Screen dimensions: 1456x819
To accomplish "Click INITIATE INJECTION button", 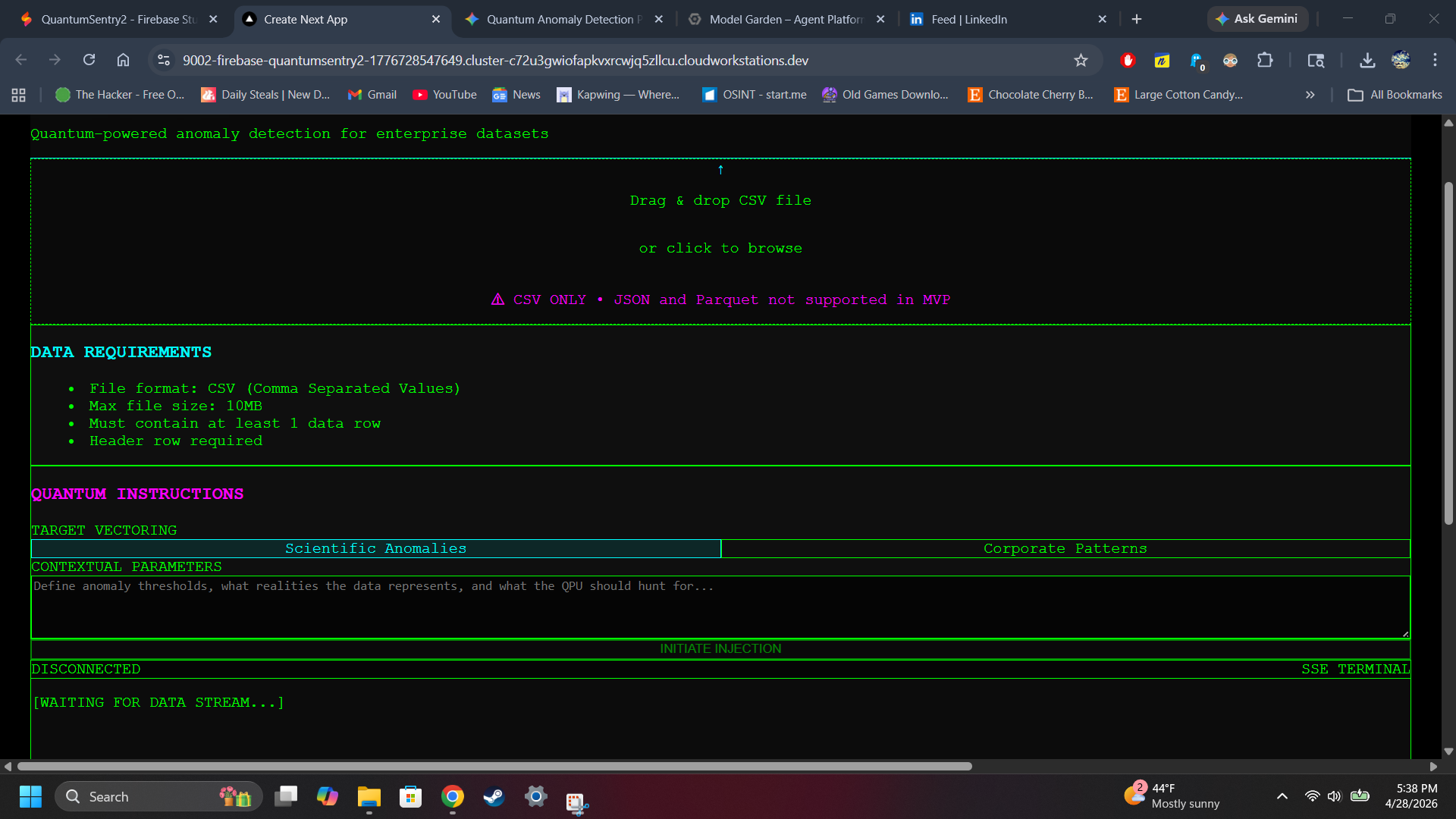I will [720, 648].
